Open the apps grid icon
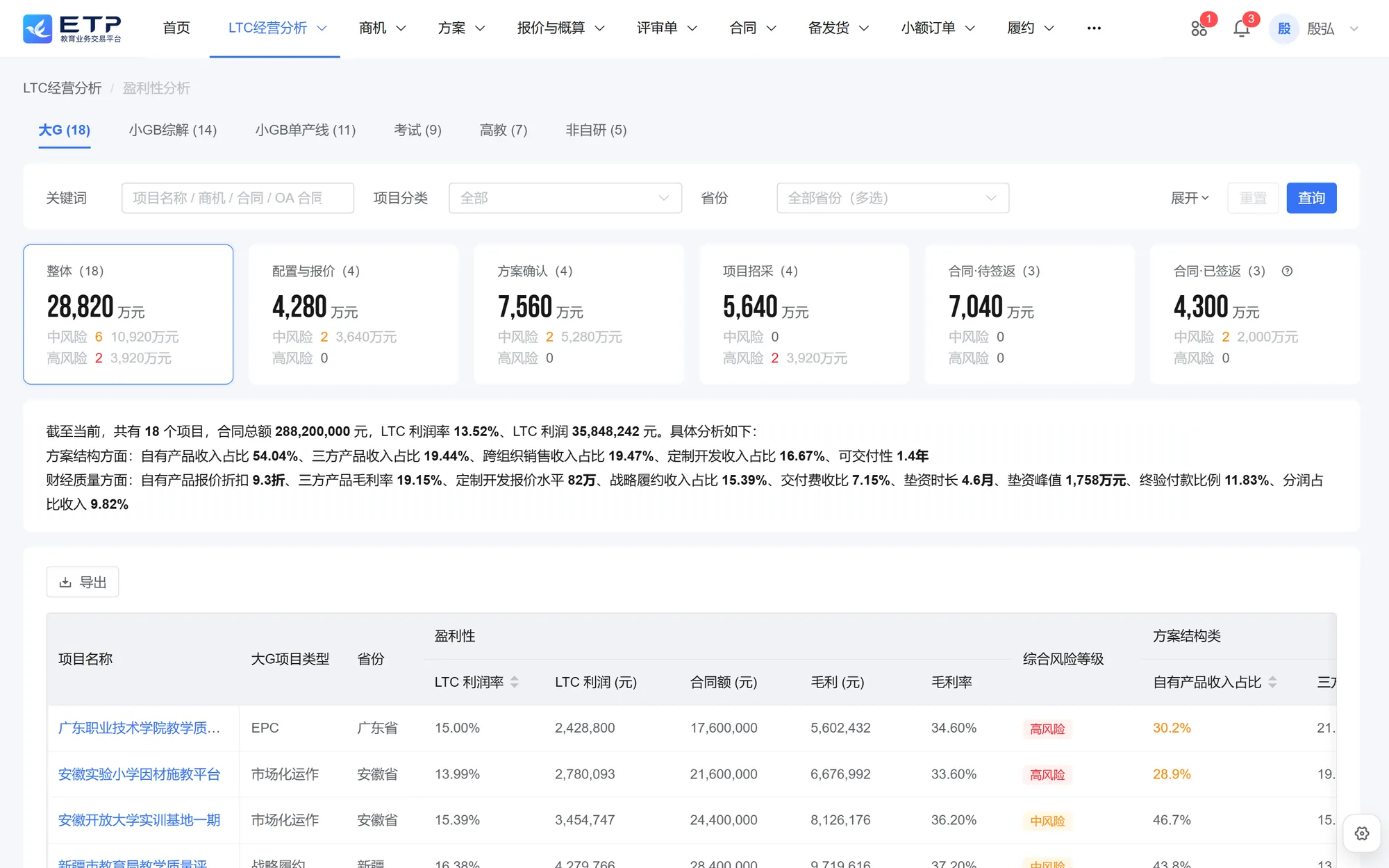Screen dimensions: 1389x868 coord(1199,28)
